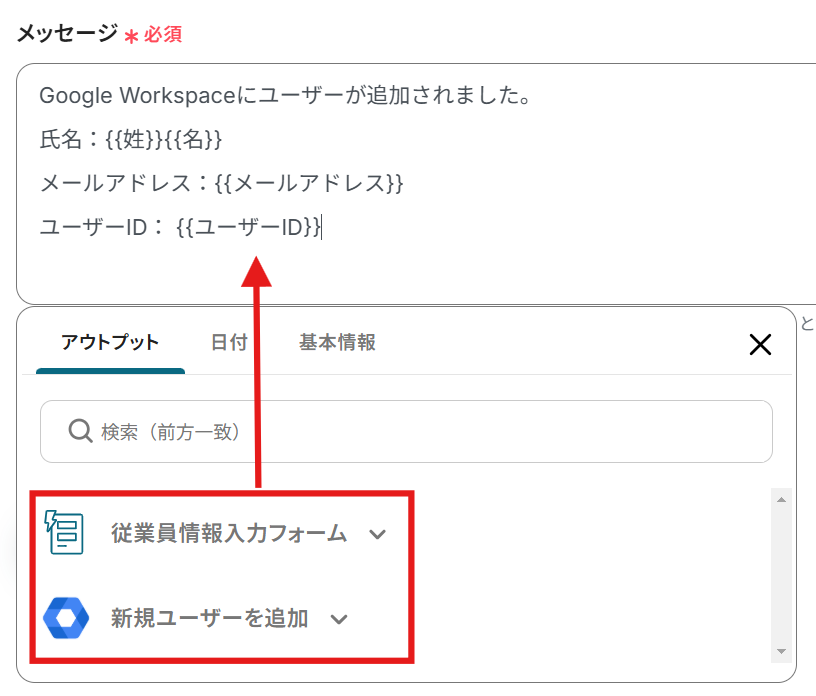Open the 日付 tab
The height and width of the screenshot is (696, 816).
point(229,342)
